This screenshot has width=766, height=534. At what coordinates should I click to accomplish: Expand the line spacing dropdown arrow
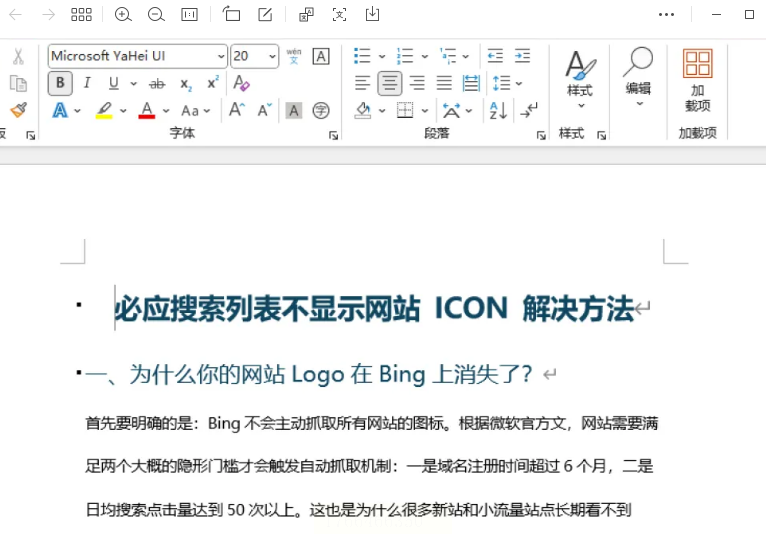pos(519,84)
